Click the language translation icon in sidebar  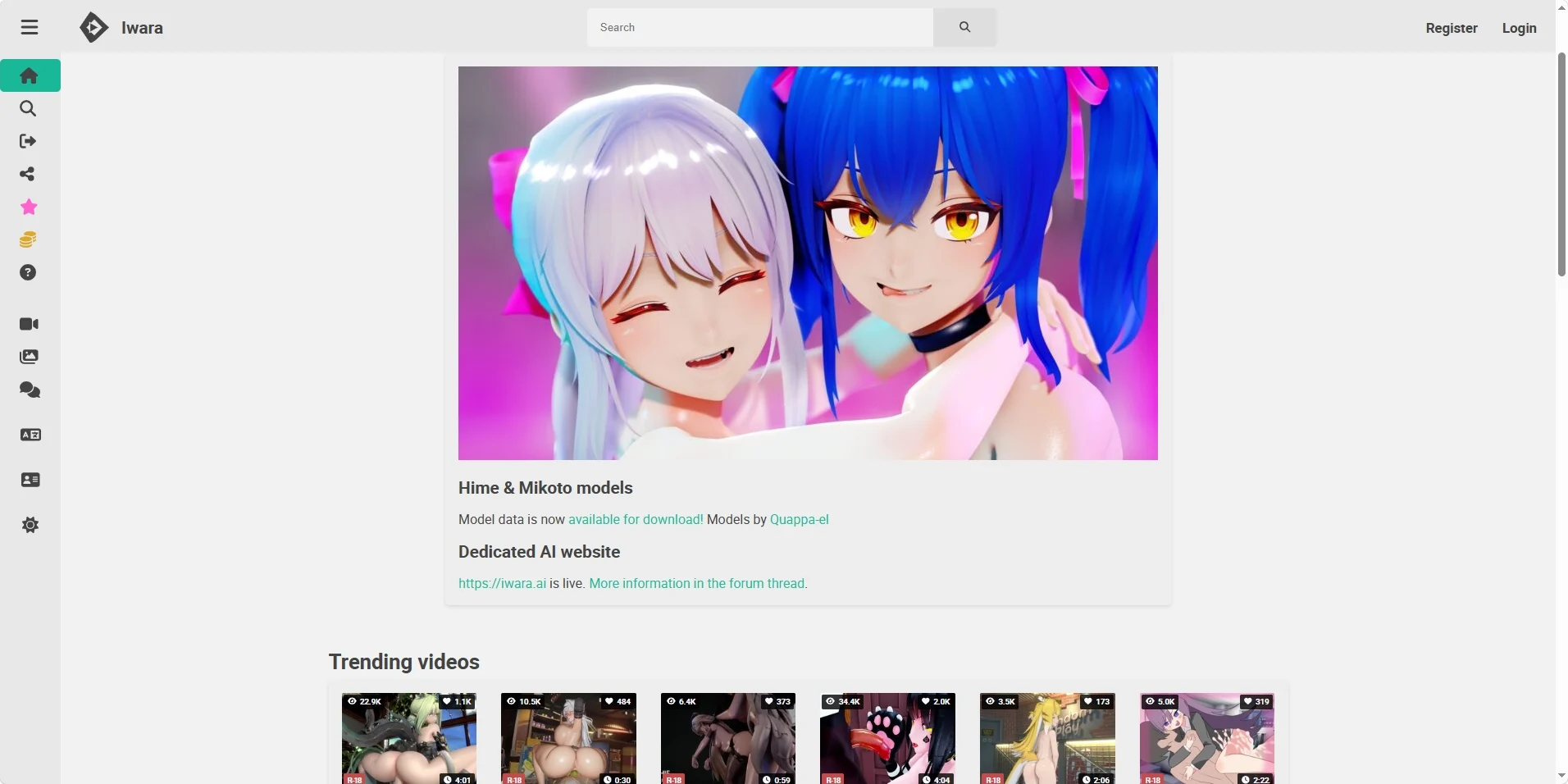pos(30,435)
